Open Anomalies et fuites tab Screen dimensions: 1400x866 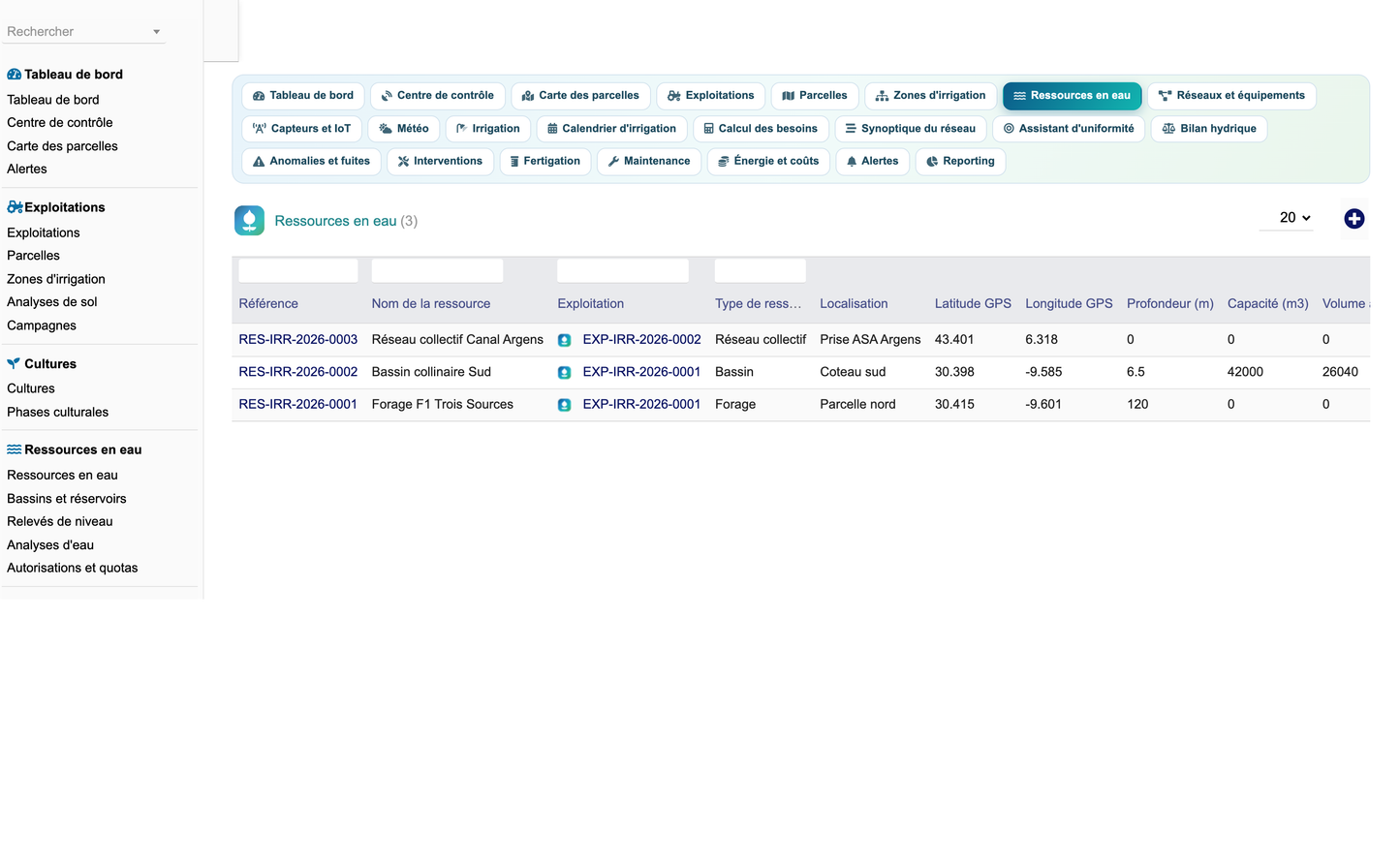(x=311, y=162)
